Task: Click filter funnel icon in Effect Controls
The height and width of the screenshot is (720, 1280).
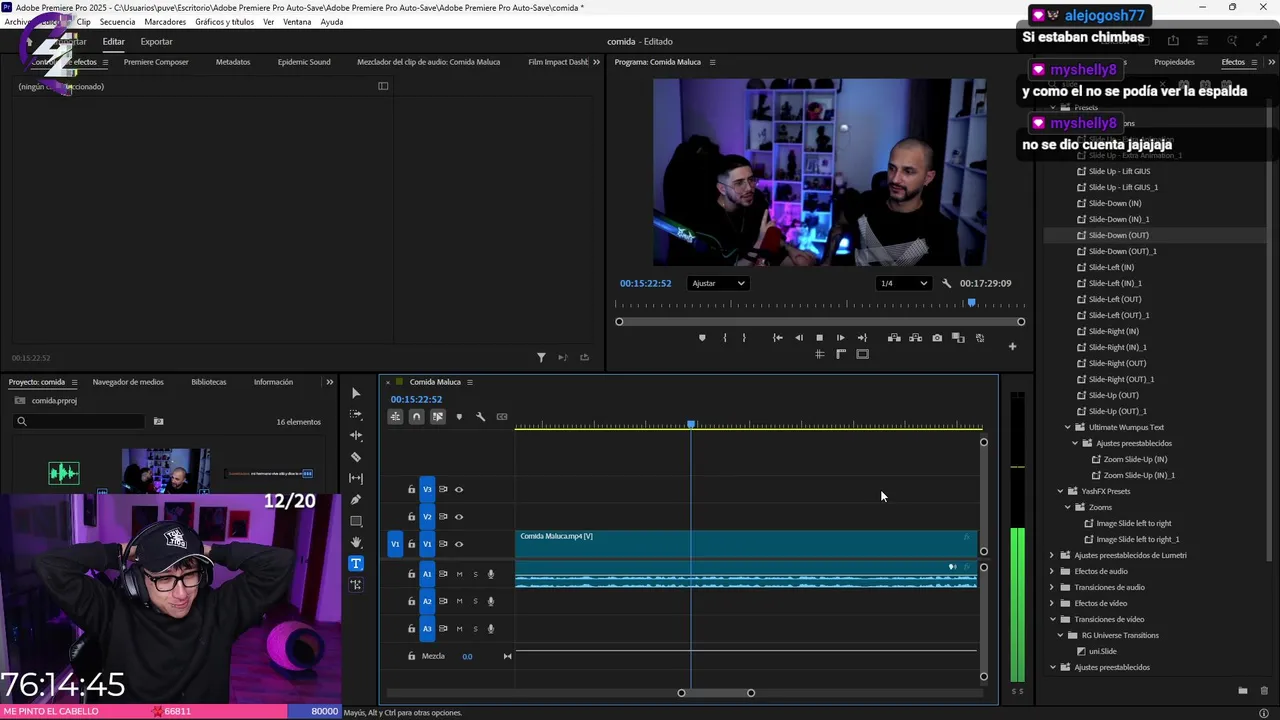Action: 541,358
